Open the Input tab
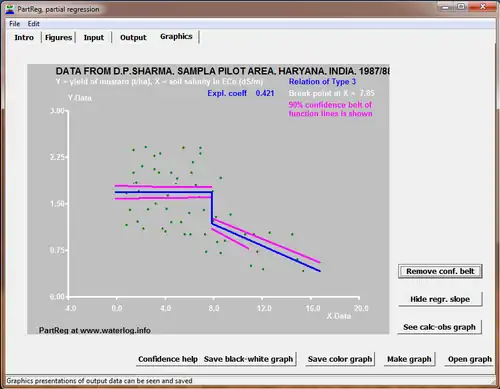 coord(94,37)
